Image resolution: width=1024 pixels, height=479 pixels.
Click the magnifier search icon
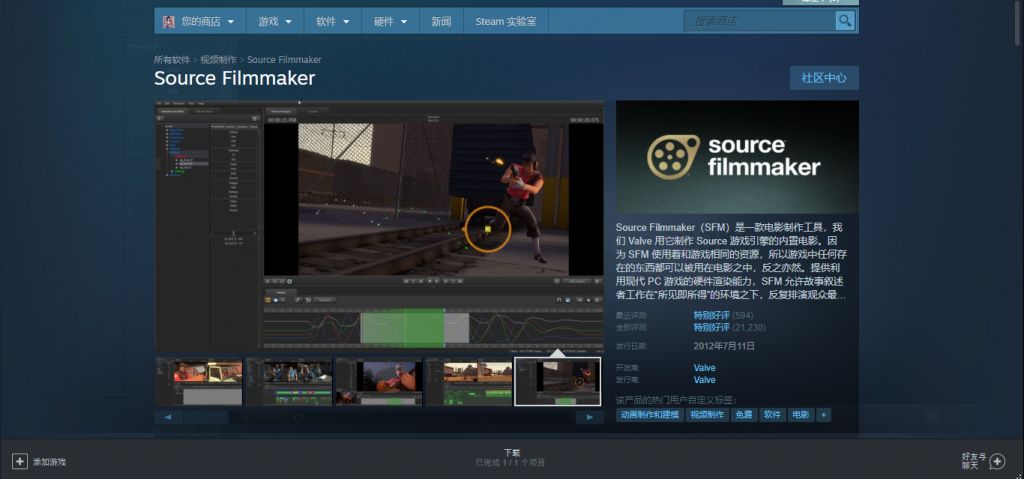point(845,21)
